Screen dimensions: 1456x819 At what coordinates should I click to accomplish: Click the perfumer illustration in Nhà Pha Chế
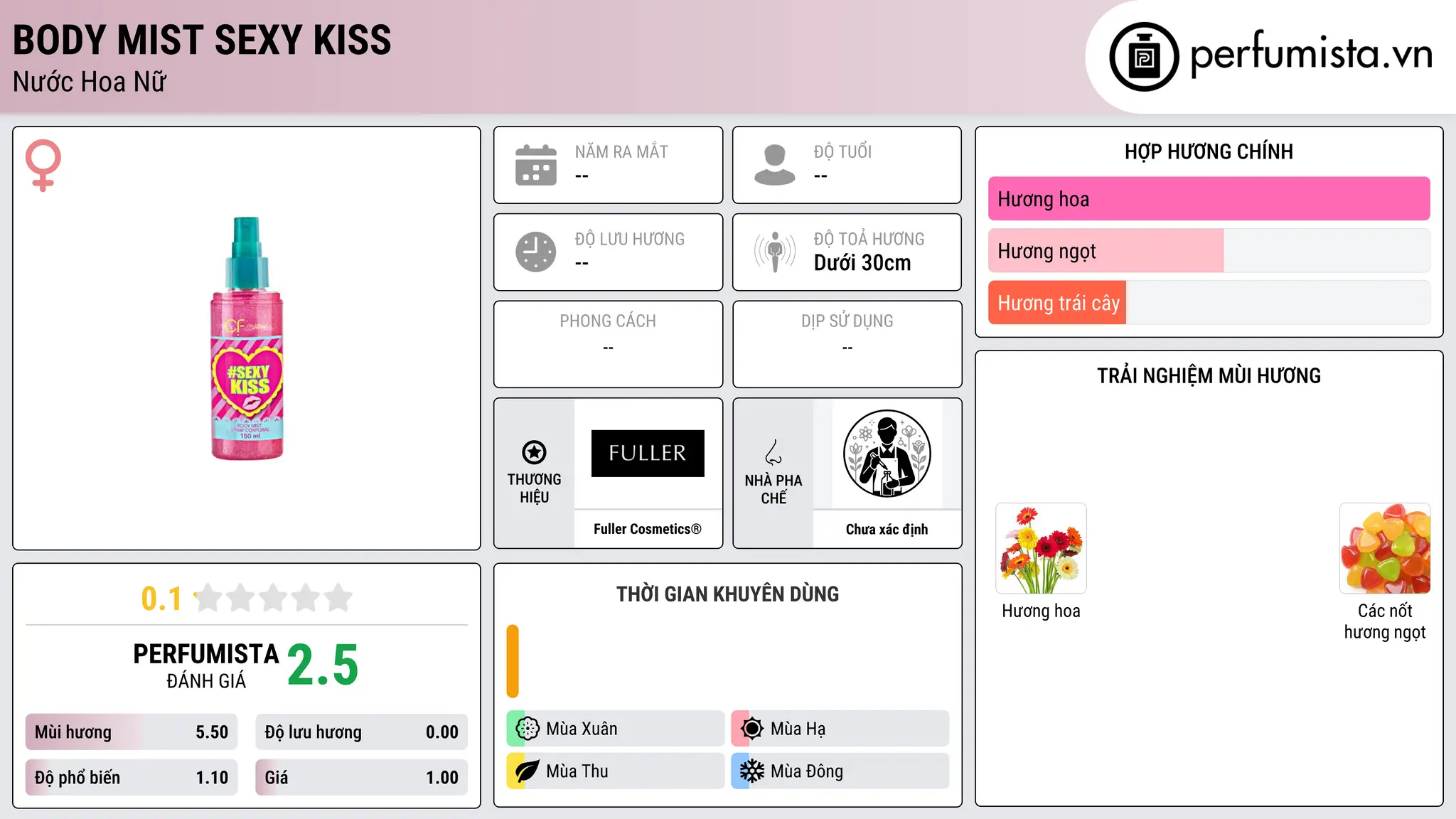887,454
